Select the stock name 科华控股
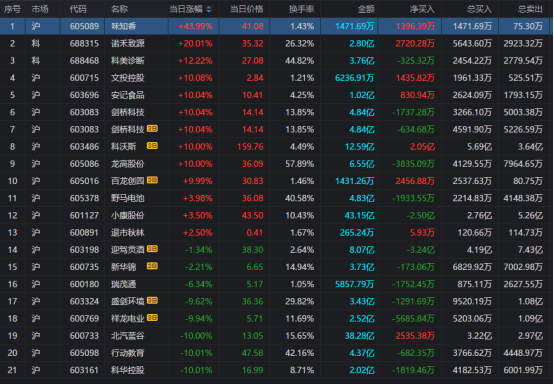 click(x=128, y=370)
